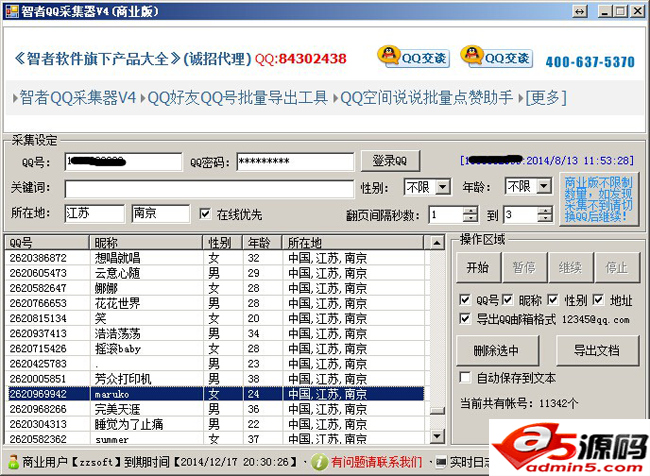Click the 停止 button
This screenshot has width=650, height=476.
tap(616, 267)
